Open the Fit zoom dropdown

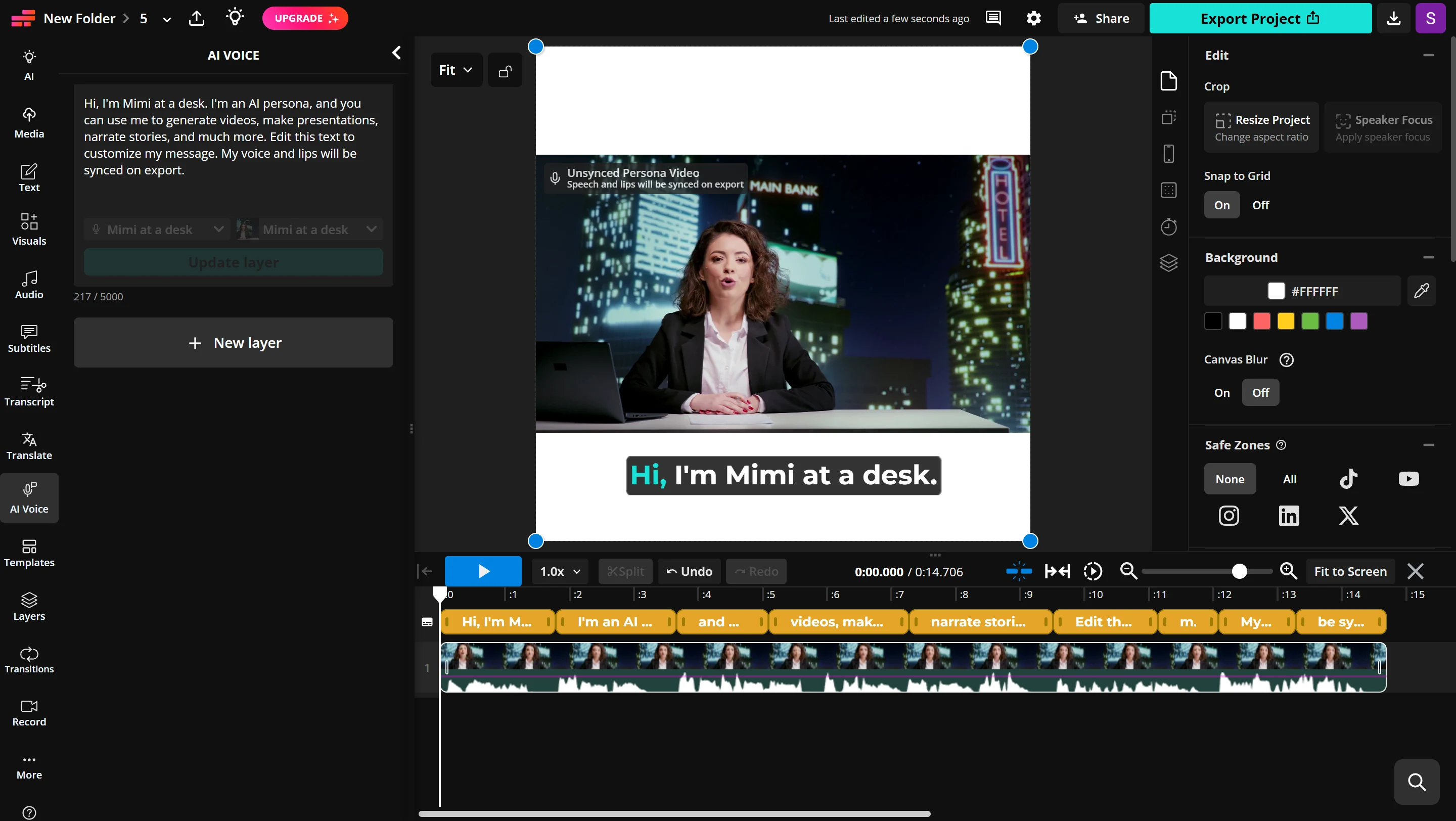point(456,69)
